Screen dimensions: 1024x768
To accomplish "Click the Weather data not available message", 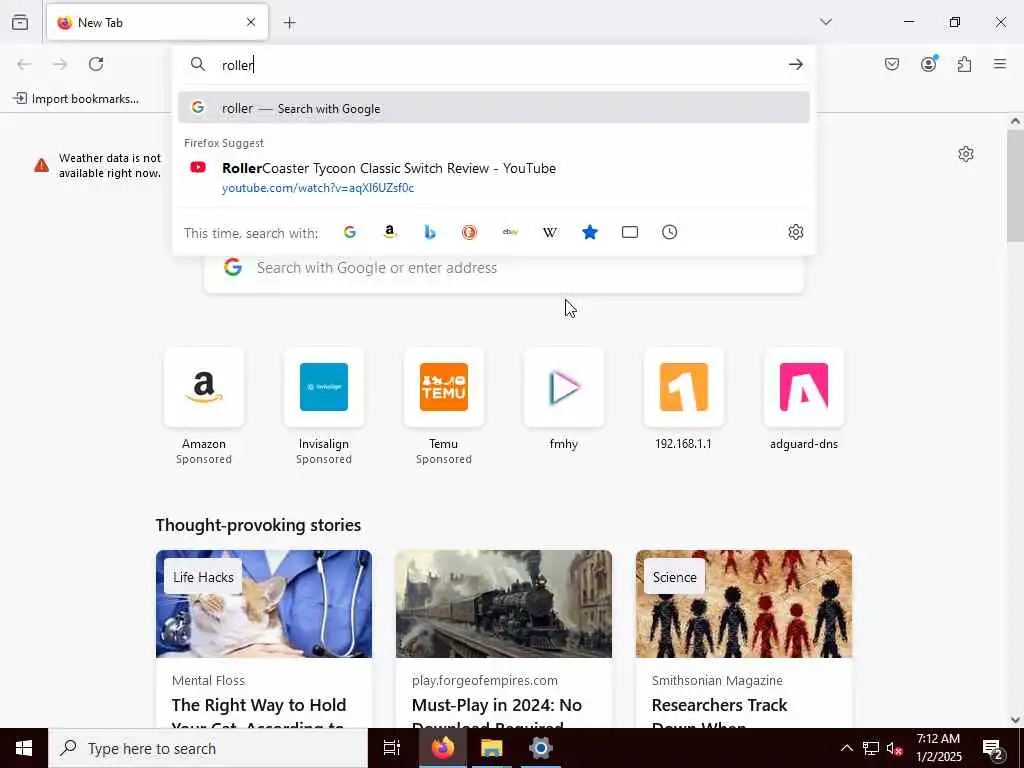I will 110,166.
